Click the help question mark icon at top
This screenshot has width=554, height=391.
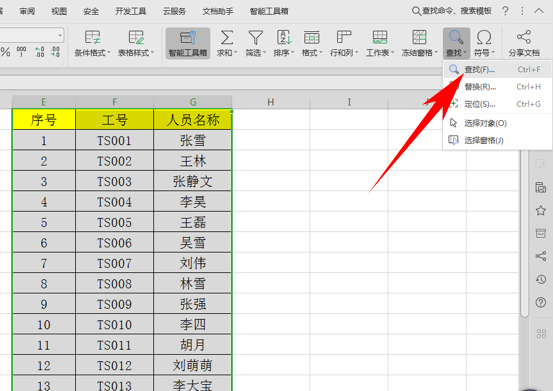(x=505, y=11)
